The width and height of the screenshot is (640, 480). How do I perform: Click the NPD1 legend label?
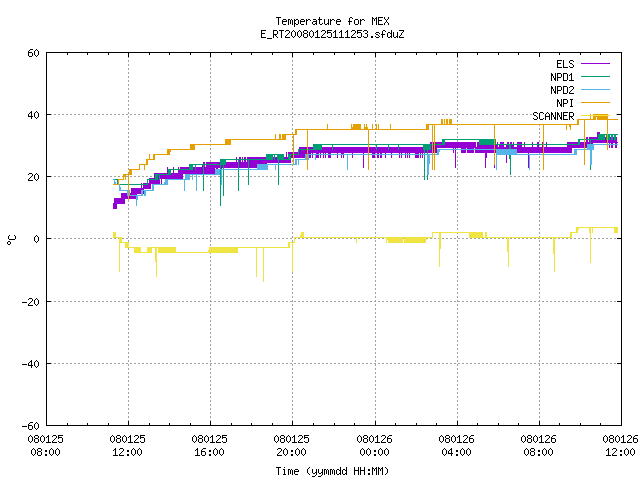562,77
